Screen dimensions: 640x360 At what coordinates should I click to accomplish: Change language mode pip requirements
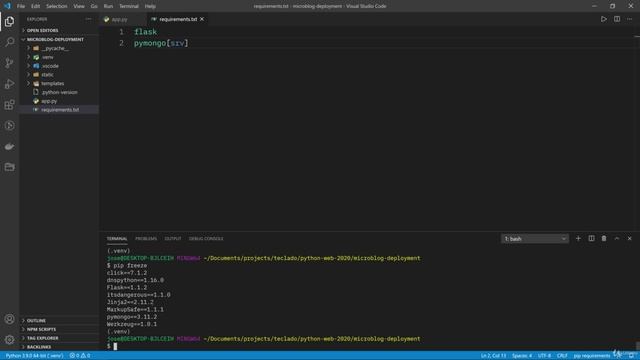tap(592, 356)
